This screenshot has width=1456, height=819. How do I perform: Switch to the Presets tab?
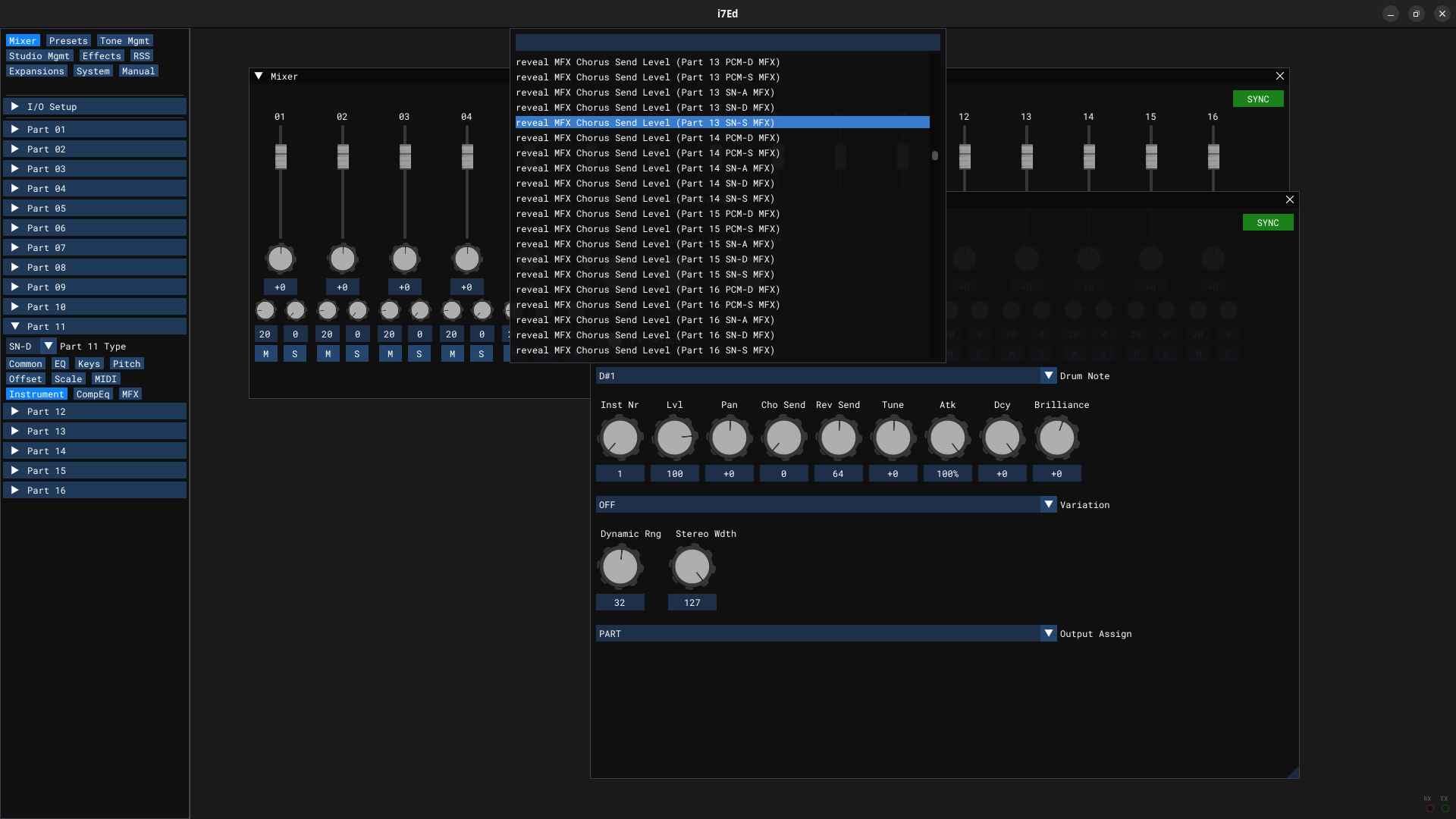coord(68,41)
